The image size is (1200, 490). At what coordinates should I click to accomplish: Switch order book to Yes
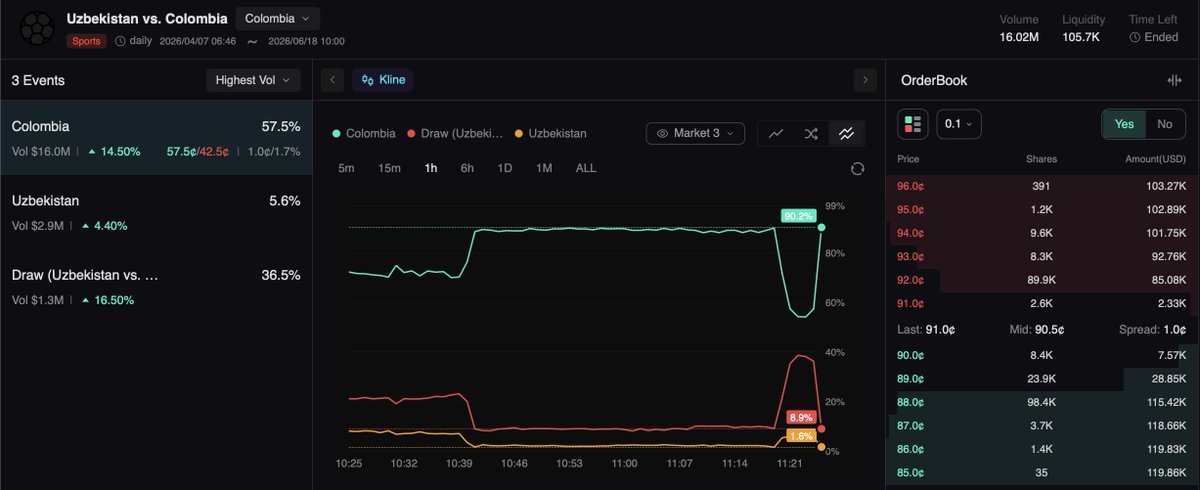1124,124
